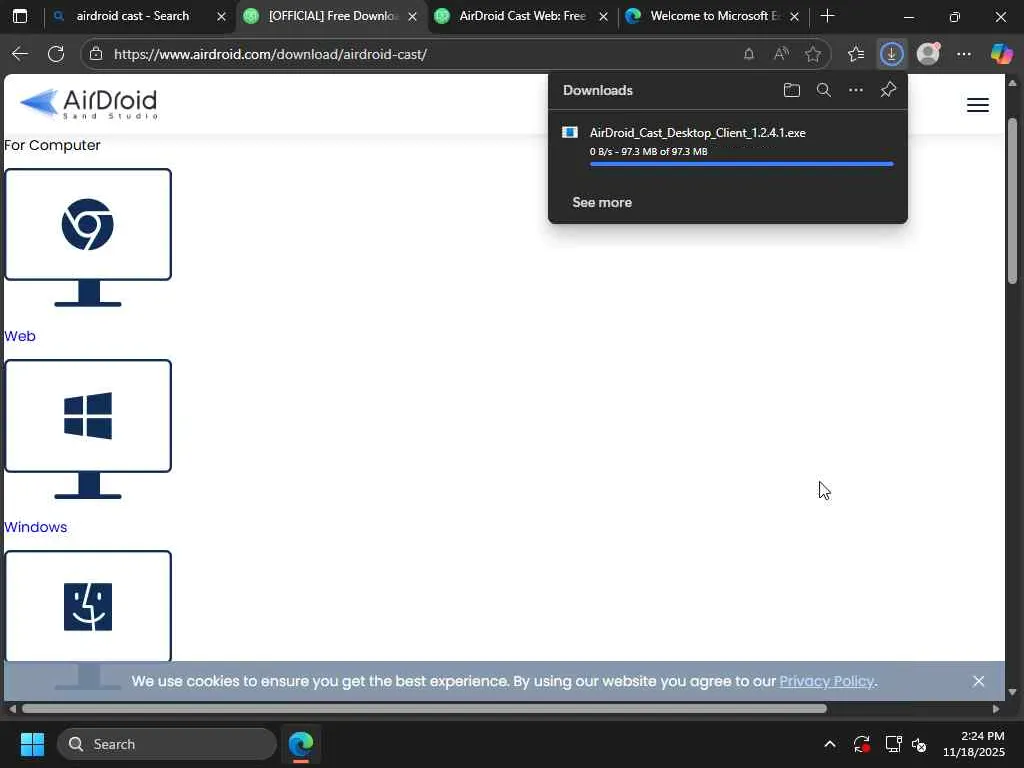1024x768 pixels.
Task: Open the browser profile avatar
Action: pos(928,54)
